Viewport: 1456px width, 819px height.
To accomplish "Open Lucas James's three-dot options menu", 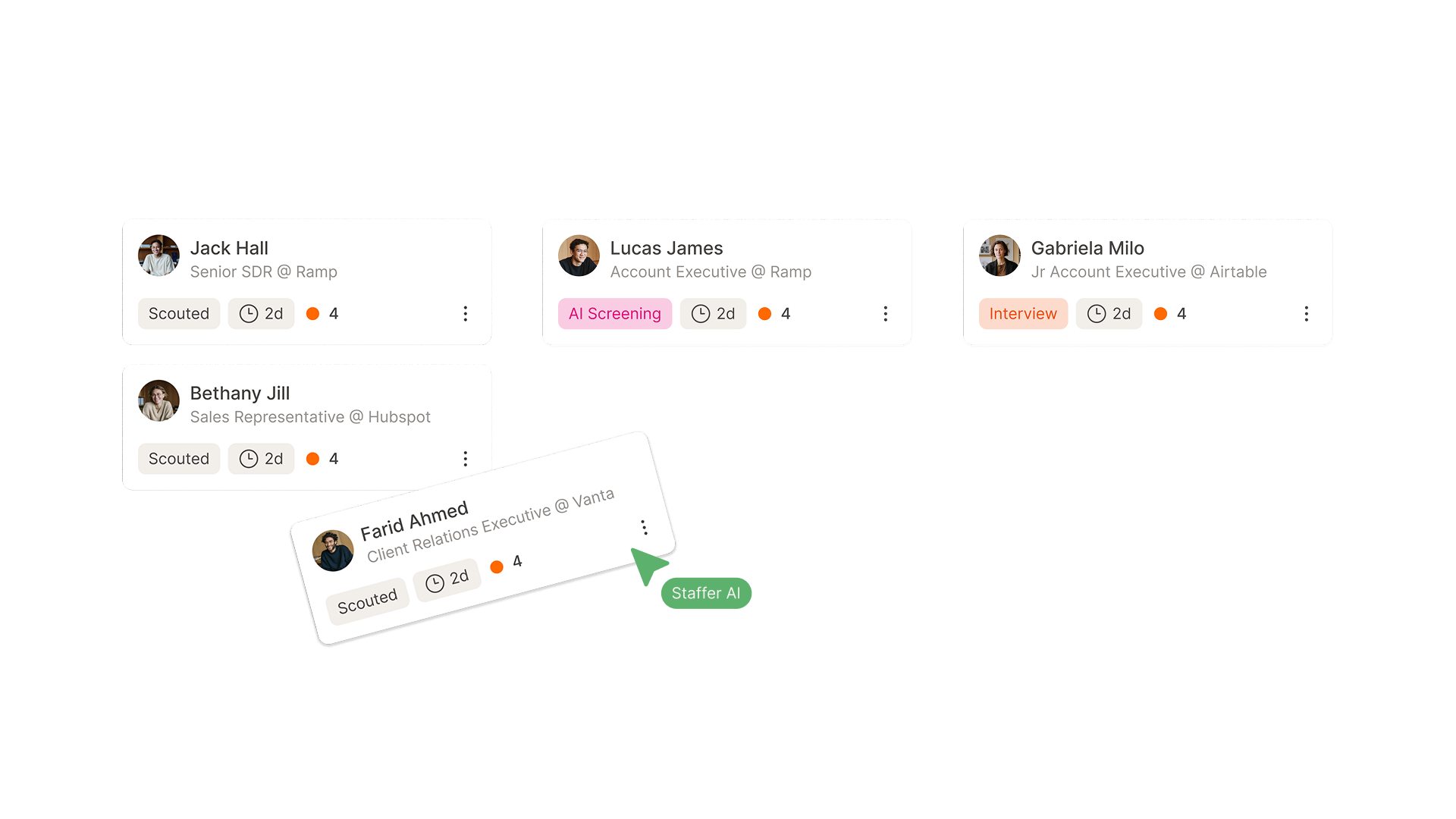I will click(885, 314).
